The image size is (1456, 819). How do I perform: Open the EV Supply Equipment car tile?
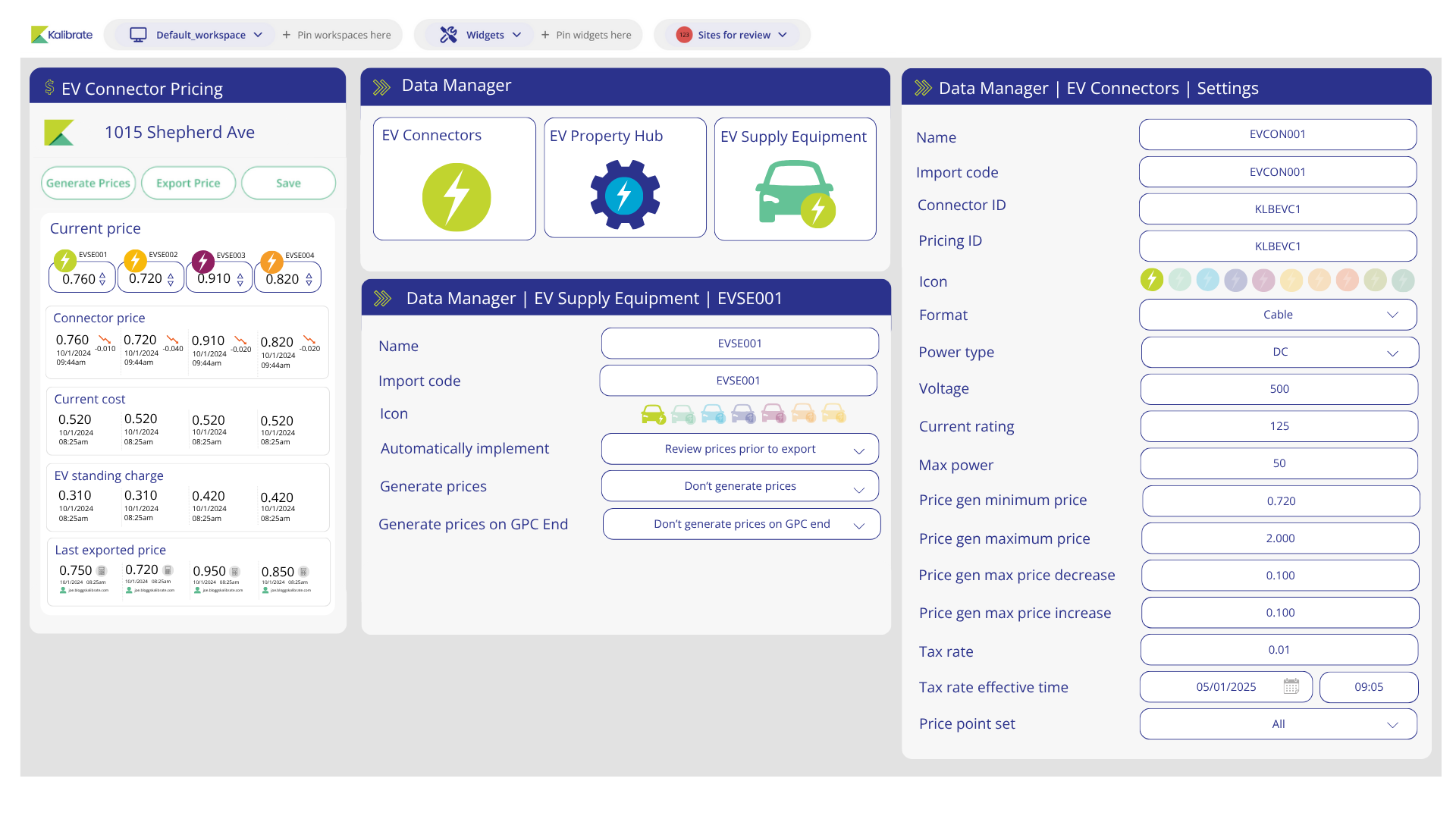[795, 195]
